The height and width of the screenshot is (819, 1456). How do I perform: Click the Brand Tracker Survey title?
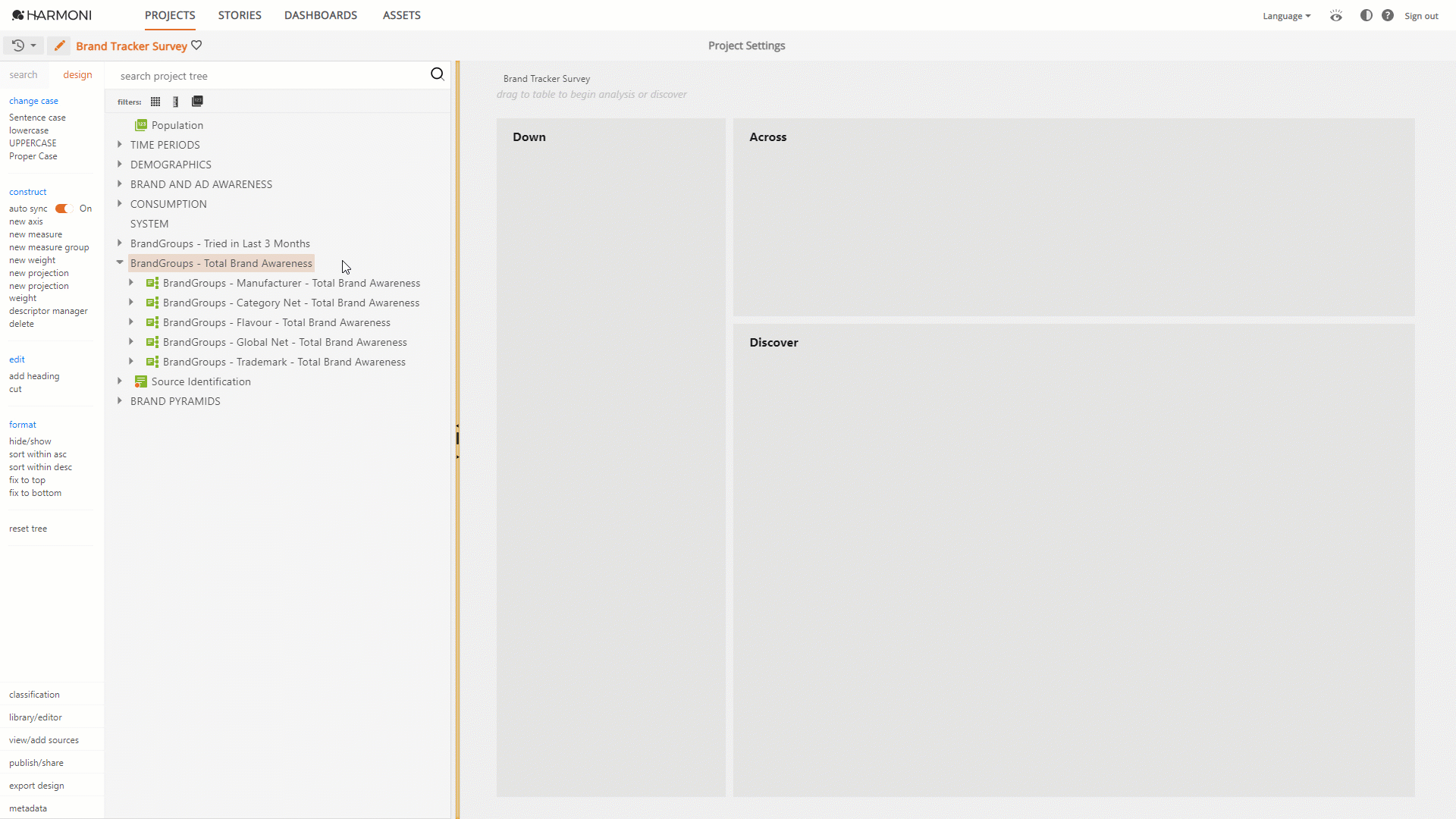tap(131, 46)
